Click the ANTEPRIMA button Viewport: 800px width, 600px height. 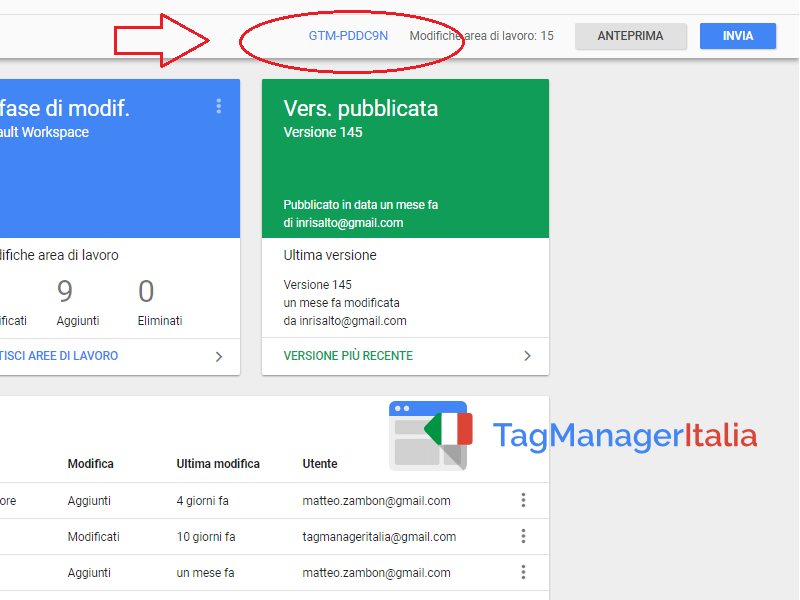630,35
